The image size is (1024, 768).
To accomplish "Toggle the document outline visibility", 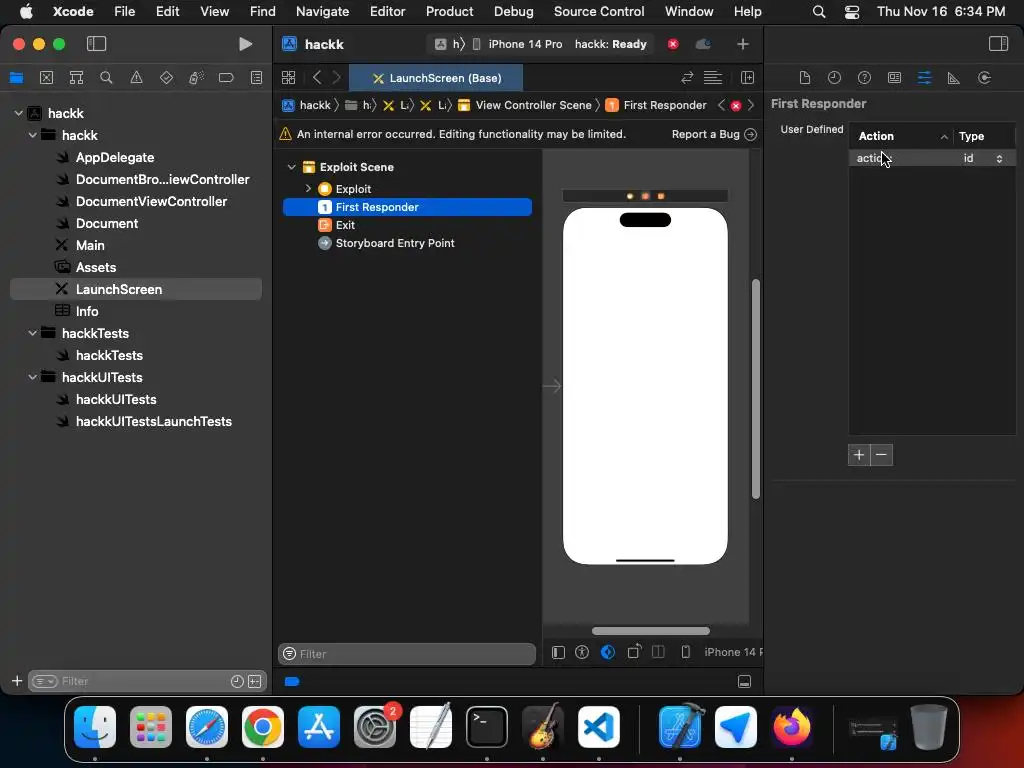I will pos(558,652).
